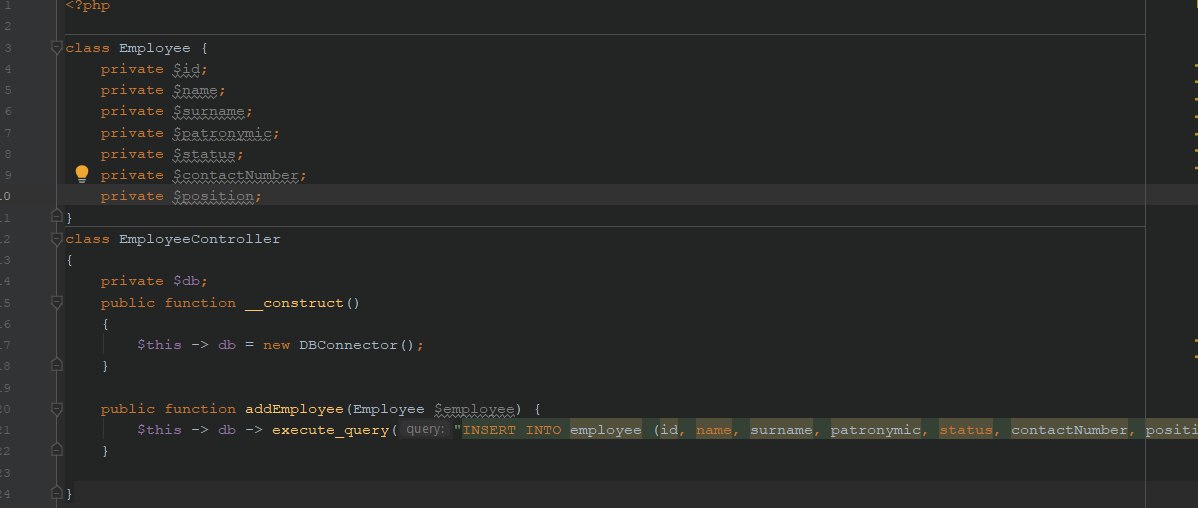Viewport: 1198px width, 508px height.
Task: Click the $status property
Action: (205, 154)
